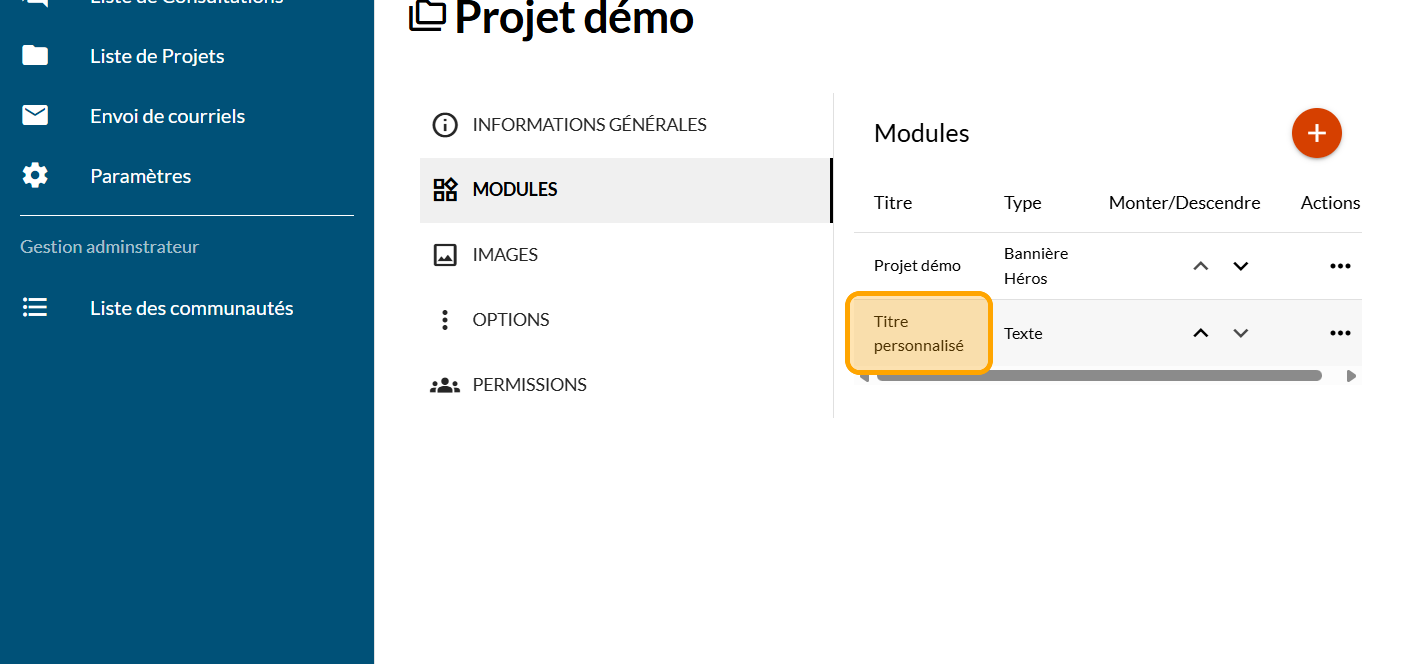
Task: Open the Options tab
Action: (510, 320)
